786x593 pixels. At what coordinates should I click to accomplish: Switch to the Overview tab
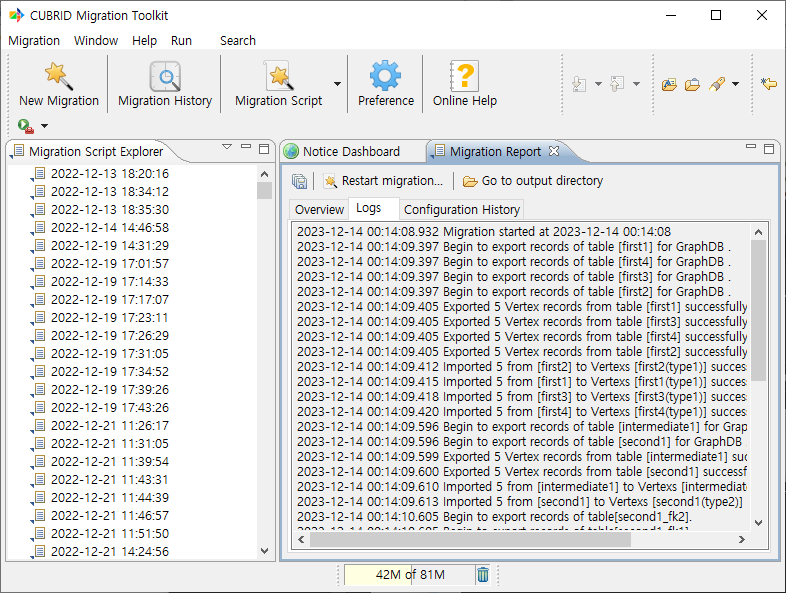coord(319,210)
